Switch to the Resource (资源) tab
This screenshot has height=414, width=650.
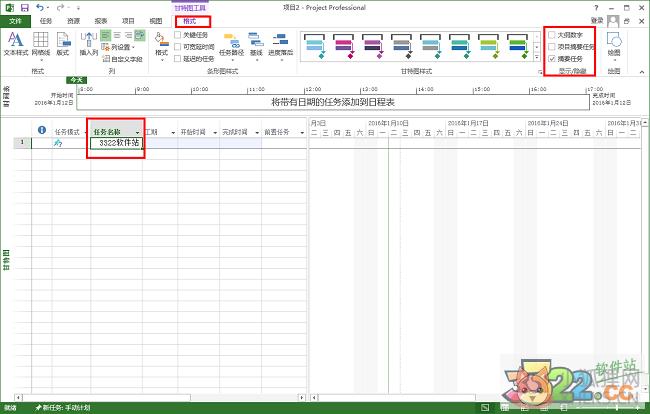73,21
